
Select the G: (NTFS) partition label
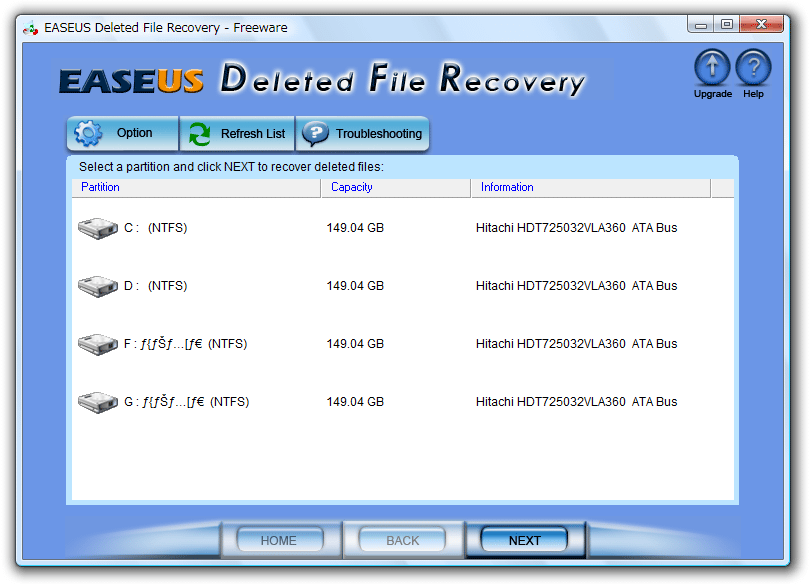(x=186, y=402)
